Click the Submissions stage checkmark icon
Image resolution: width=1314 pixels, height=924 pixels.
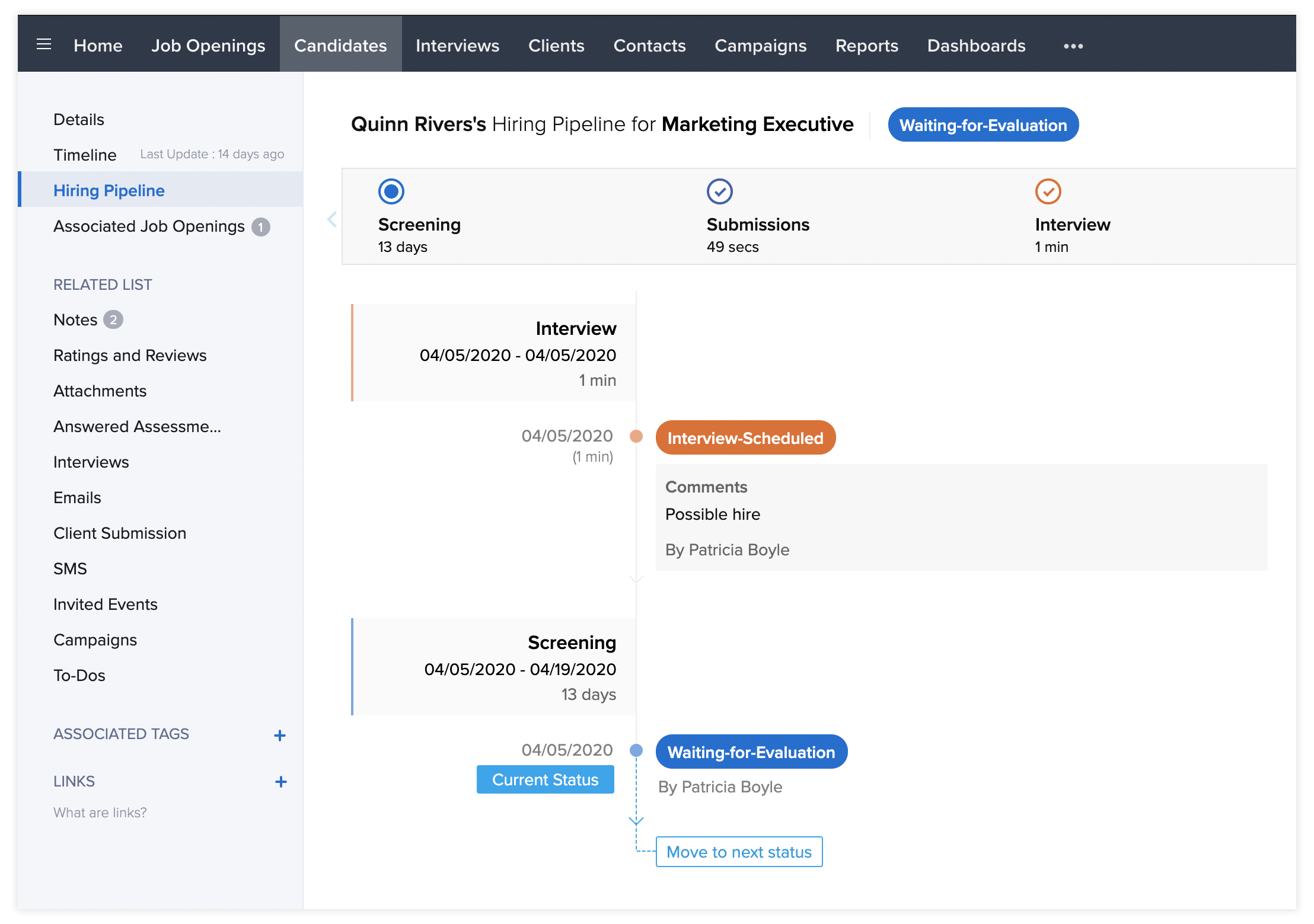pyautogui.click(x=719, y=191)
